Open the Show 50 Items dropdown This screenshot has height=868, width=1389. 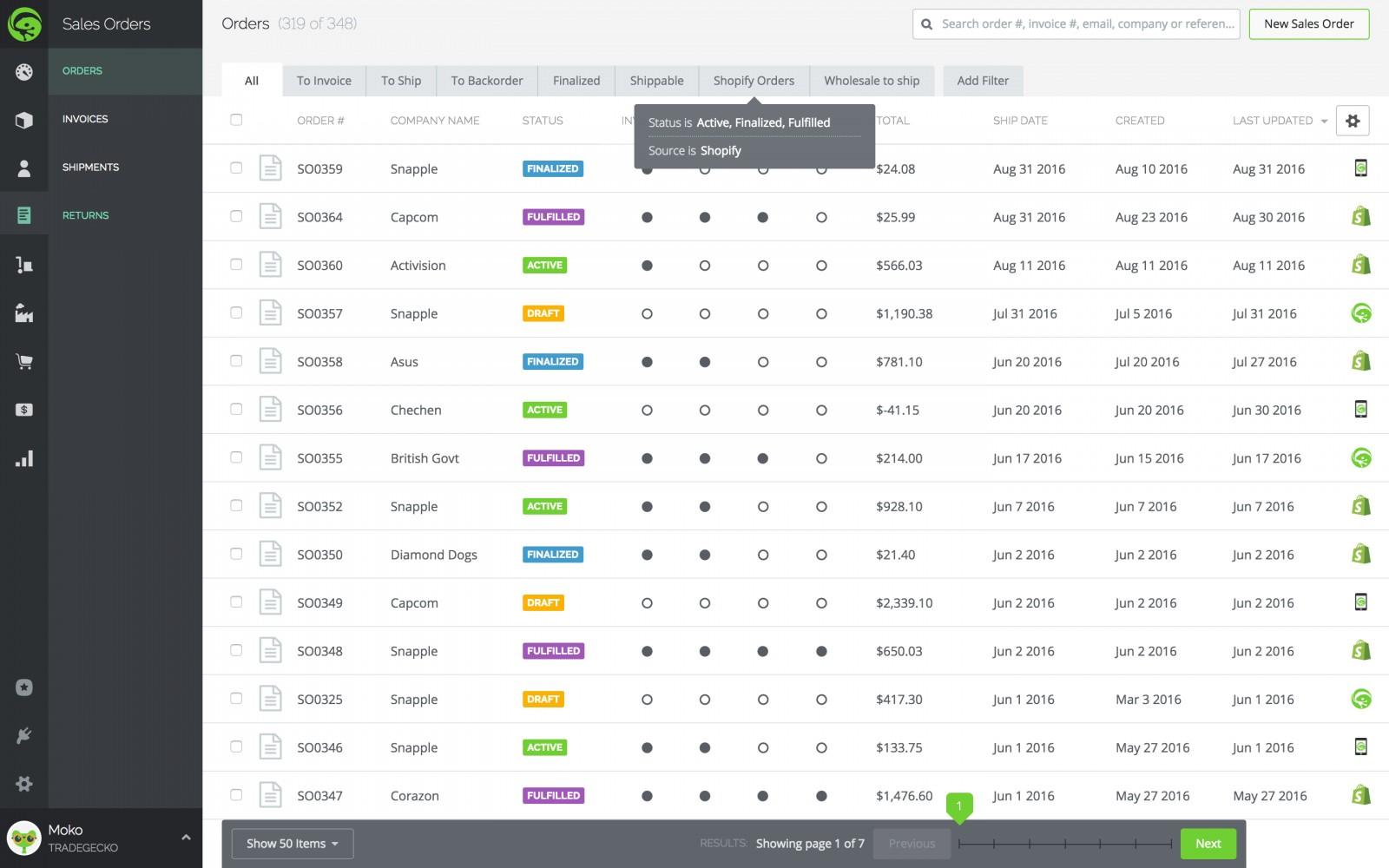tap(292, 843)
